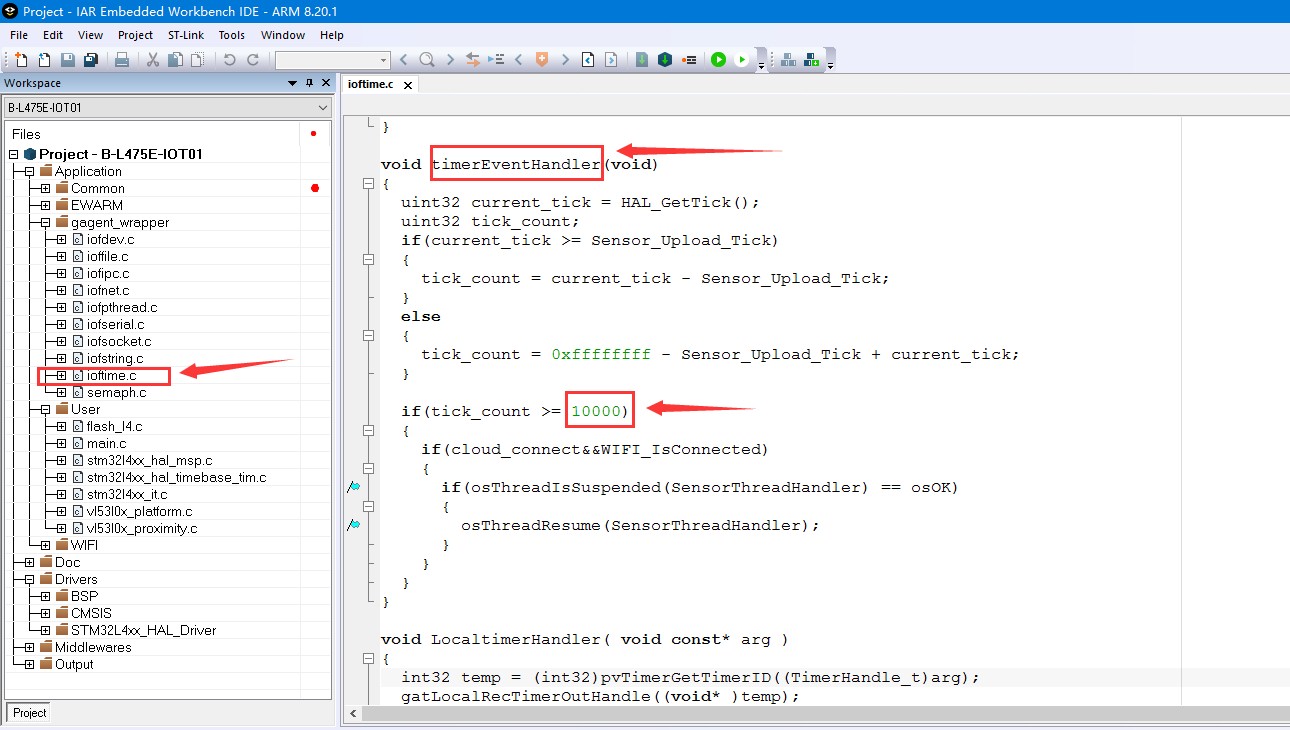The height and width of the screenshot is (730, 1290).
Task: Collapse the gagent_wrapper folder node
Action: click(45, 222)
